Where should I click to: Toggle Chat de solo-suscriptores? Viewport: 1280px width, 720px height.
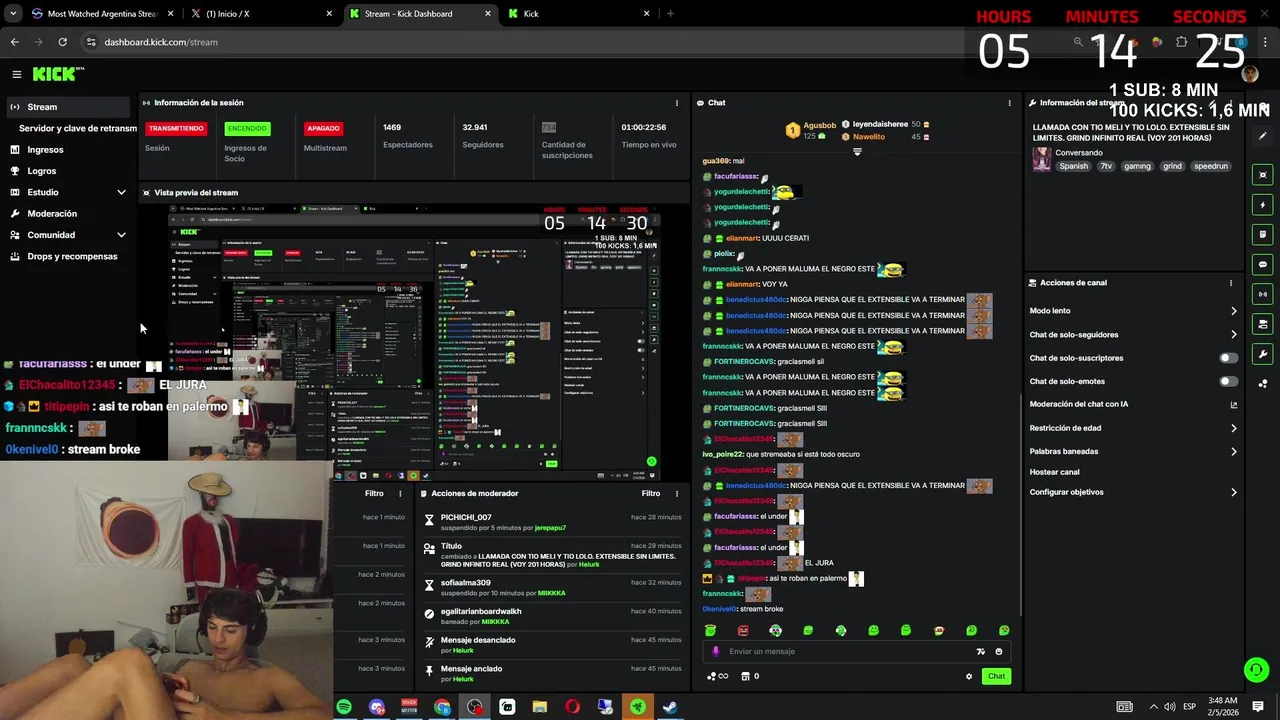coord(1228,358)
